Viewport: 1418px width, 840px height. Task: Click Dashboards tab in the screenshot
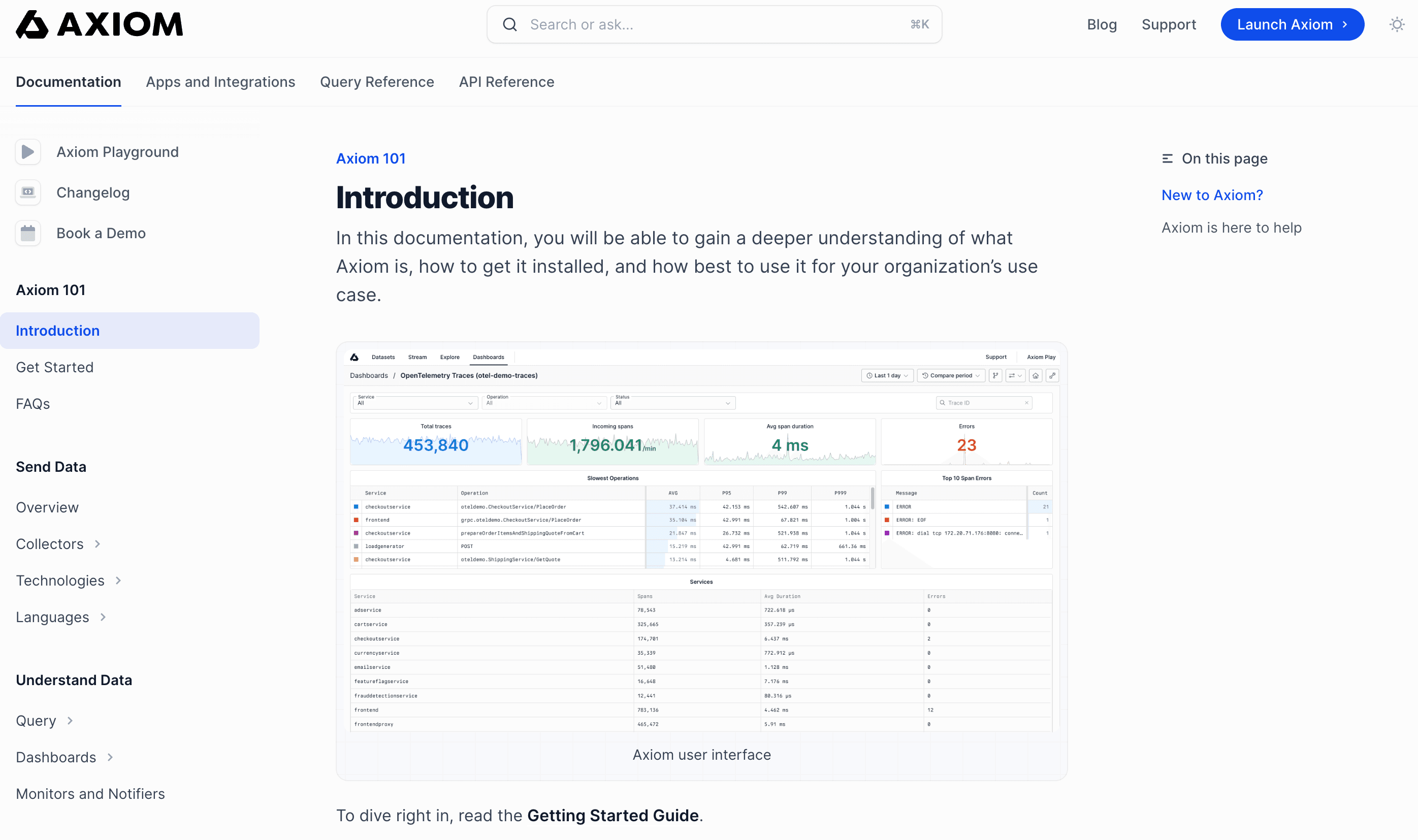pos(488,357)
